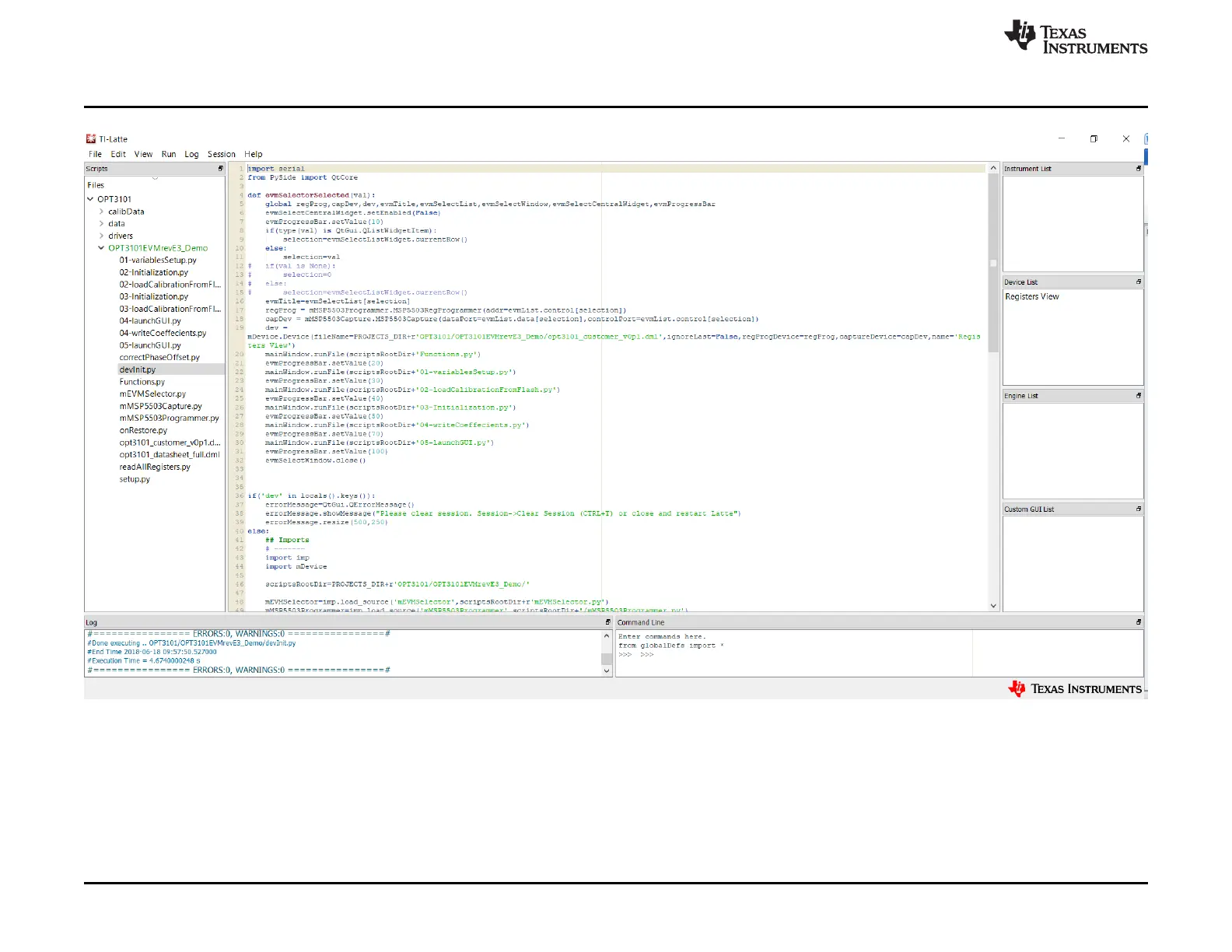This screenshot has height=952, width=1232.
Task: Select 04-launchGUI.py script
Action: tap(150, 321)
